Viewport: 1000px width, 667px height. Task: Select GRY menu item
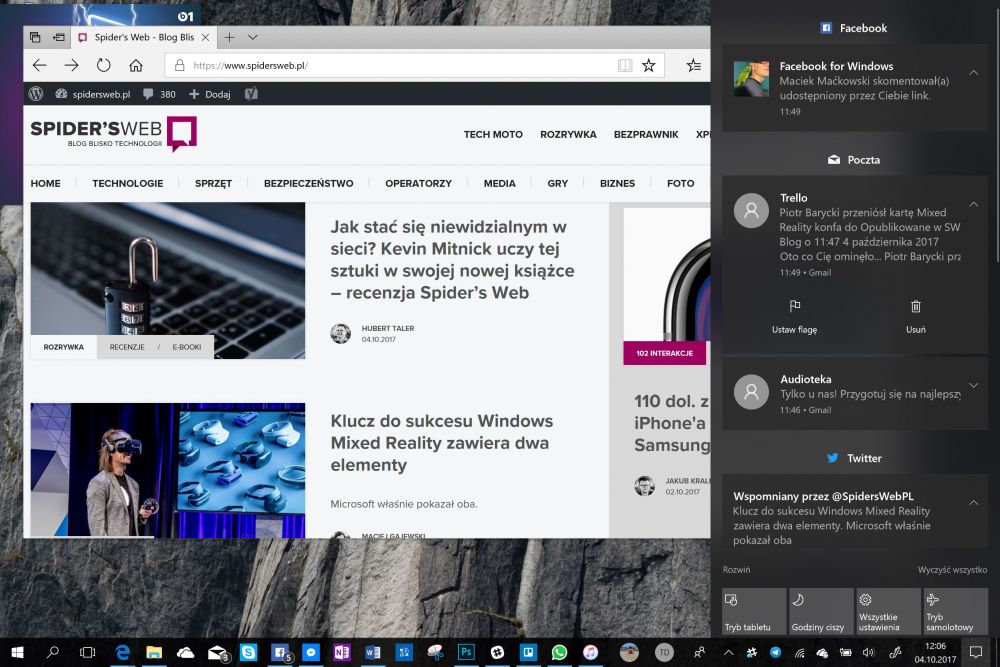pos(557,184)
